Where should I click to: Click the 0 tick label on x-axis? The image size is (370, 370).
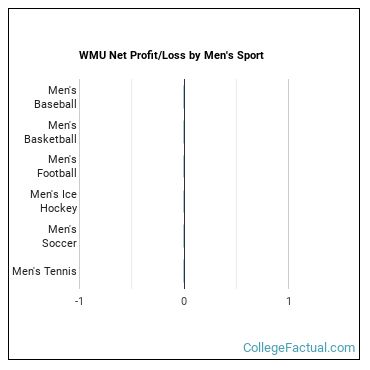point(184,301)
